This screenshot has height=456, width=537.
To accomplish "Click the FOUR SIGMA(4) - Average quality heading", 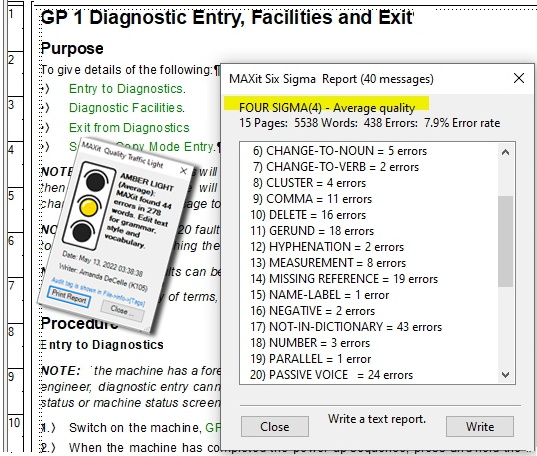I will (x=327, y=108).
